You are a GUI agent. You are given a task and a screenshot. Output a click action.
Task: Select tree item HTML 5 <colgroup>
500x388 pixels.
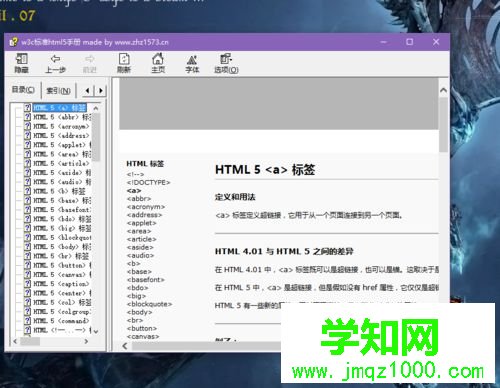pos(62,312)
